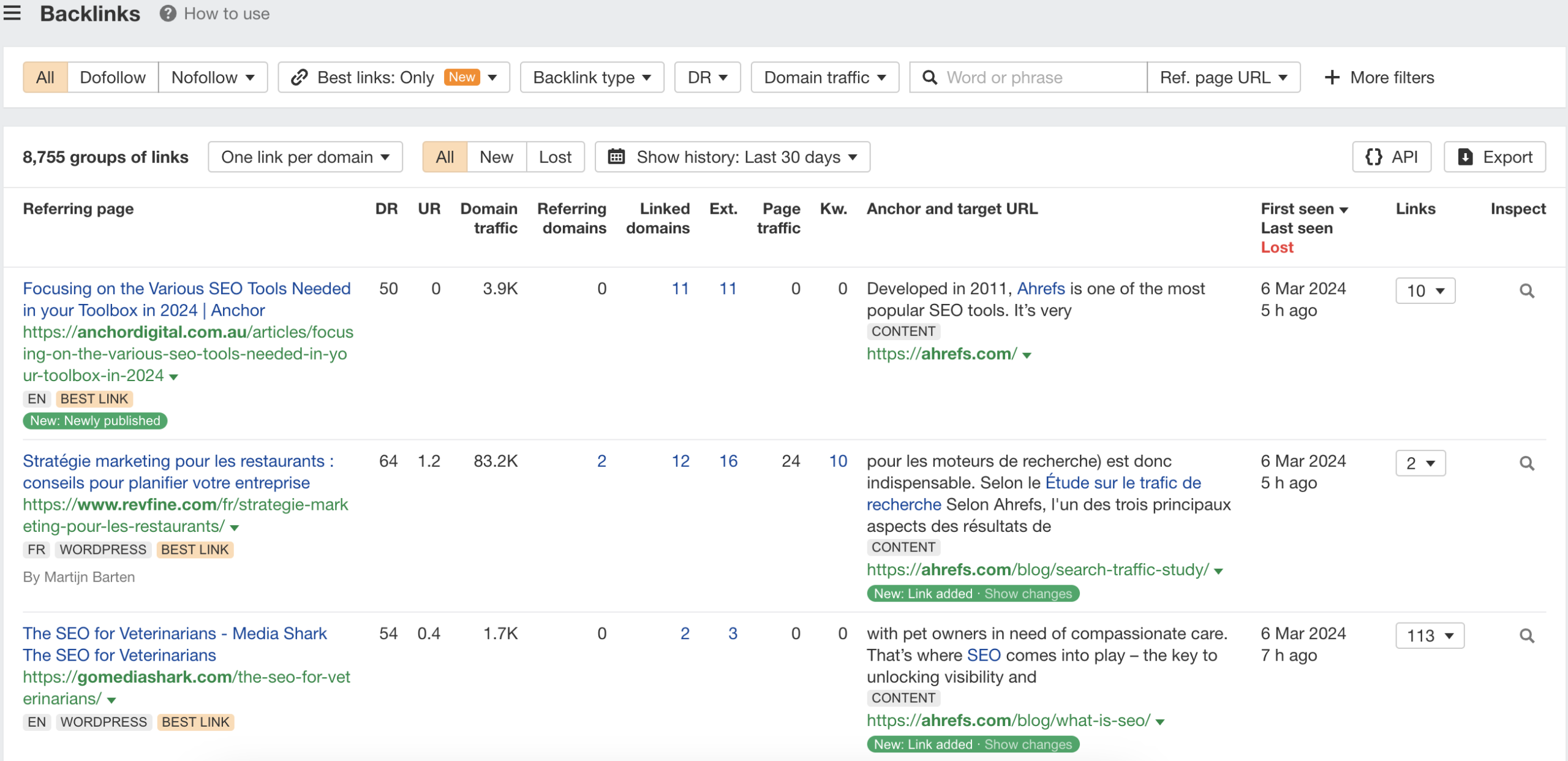The height and width of the screenshot is (761, 1568).
Task: Open Focusing on the Various SEO Tools article
Action: [x=187, y=299]
